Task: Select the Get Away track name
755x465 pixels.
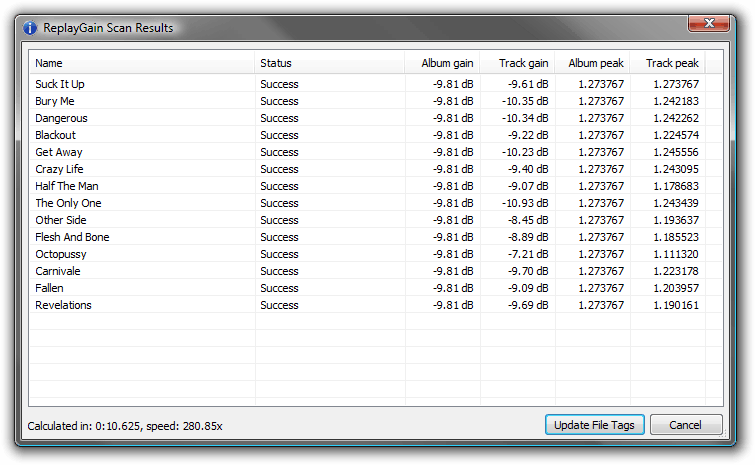Action: 59,152
